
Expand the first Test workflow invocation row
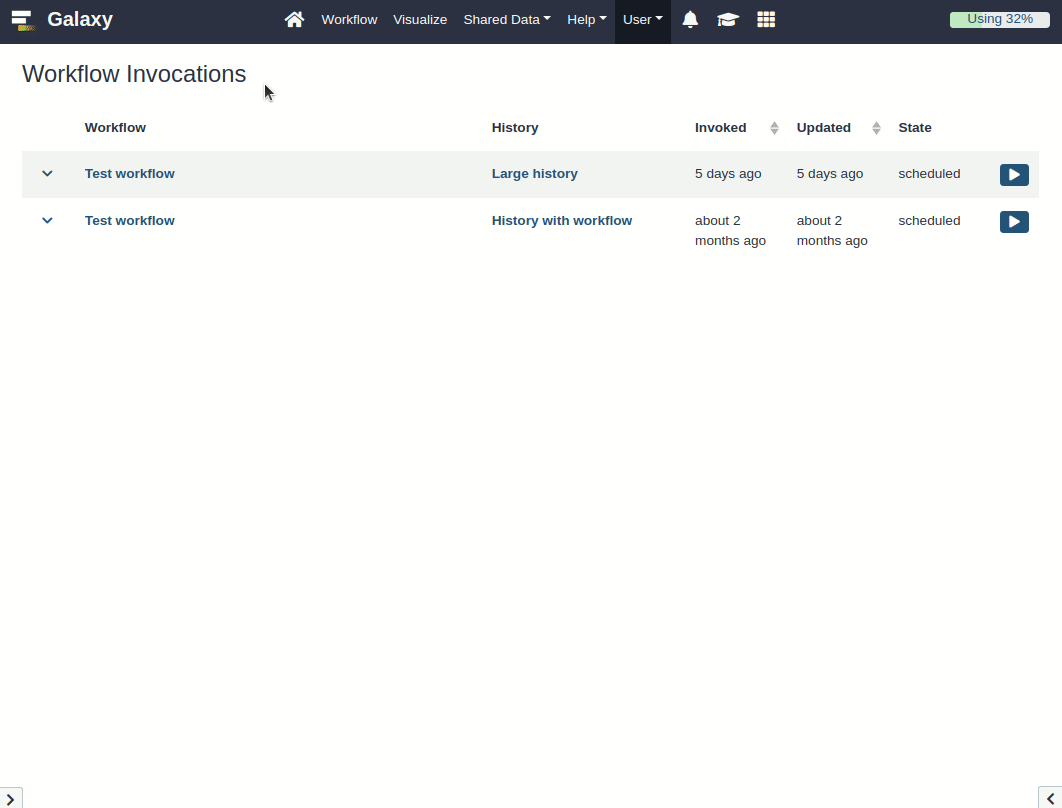click(47, 173)
